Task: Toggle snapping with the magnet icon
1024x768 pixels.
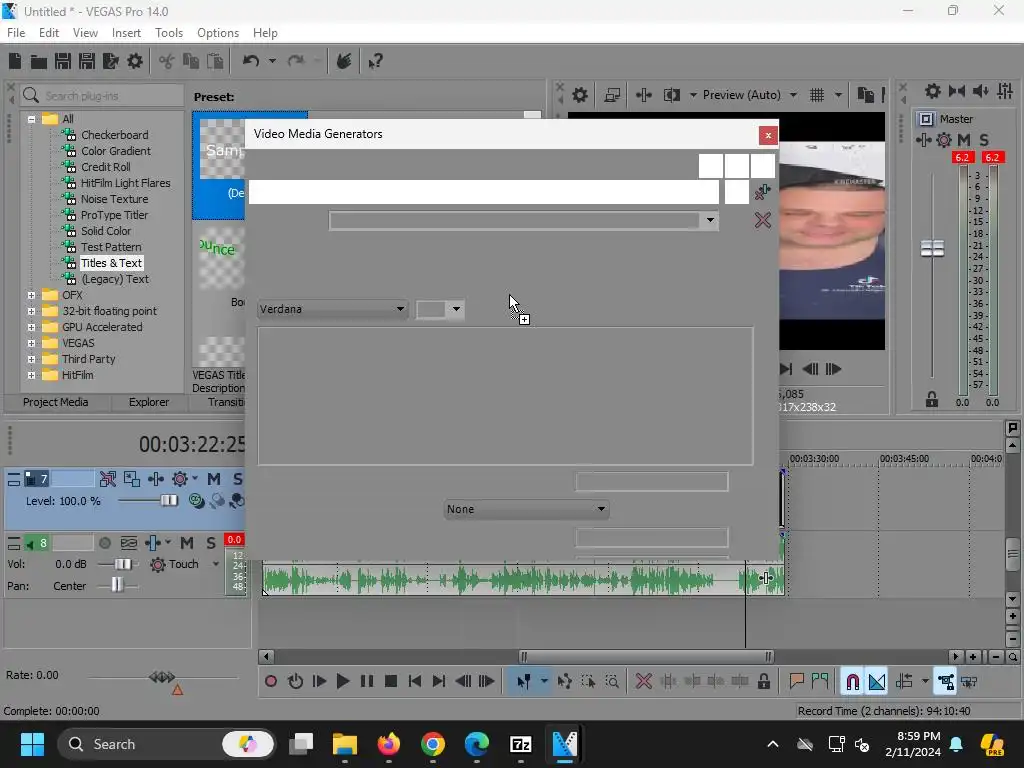Action: [x=852, y=682]
